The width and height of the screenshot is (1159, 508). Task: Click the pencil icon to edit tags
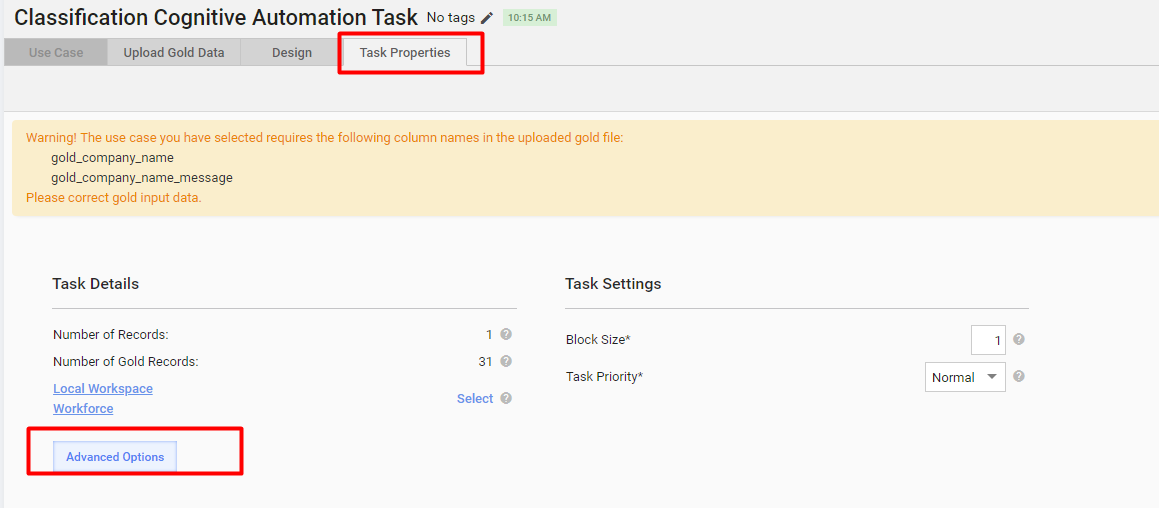486,18
